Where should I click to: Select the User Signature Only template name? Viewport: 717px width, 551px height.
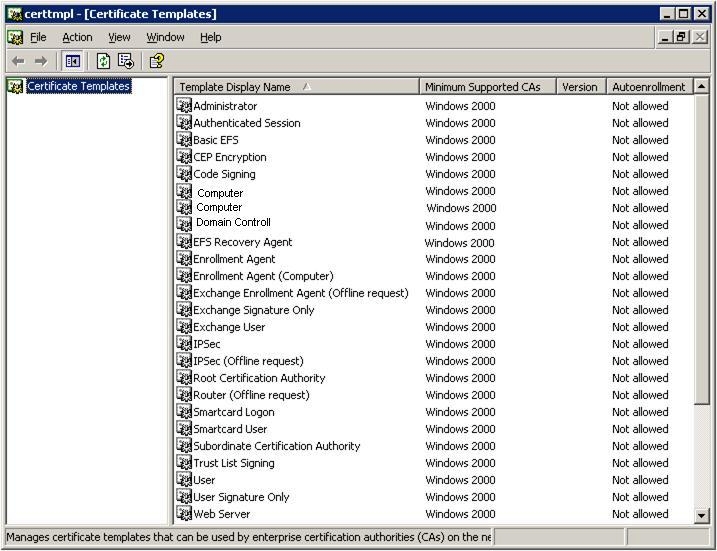pyautogui.click(x=241, y=497)
